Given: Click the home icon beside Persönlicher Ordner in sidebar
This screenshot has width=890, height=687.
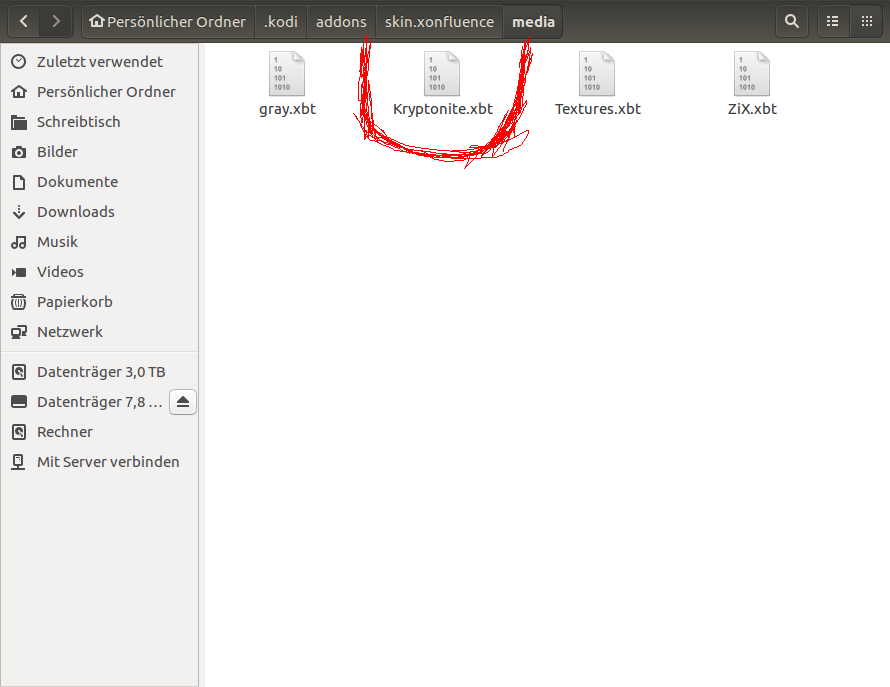Looking at the screenshot, I should tap(19, 92).
